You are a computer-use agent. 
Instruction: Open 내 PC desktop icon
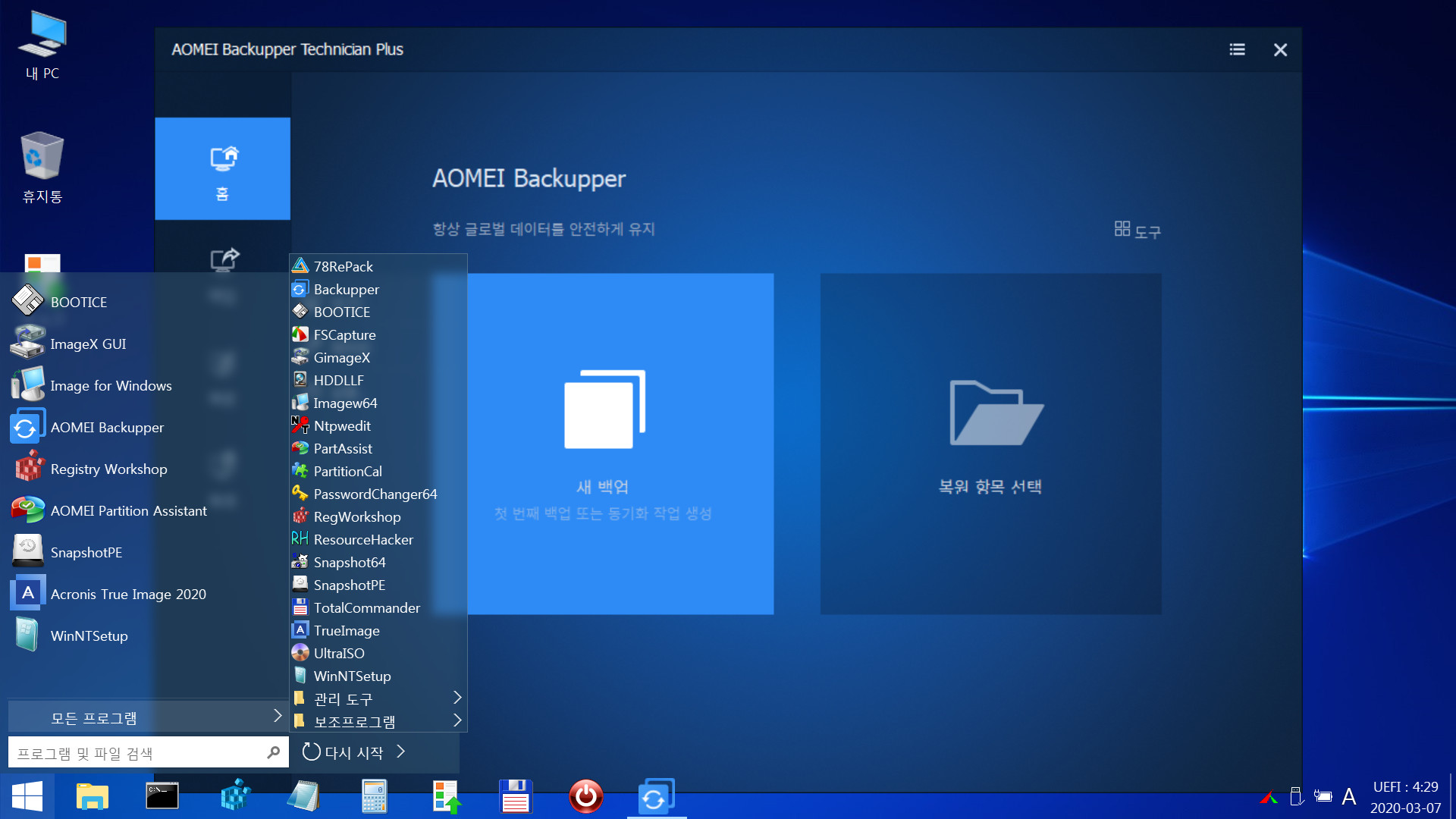(x=42, y=45)
